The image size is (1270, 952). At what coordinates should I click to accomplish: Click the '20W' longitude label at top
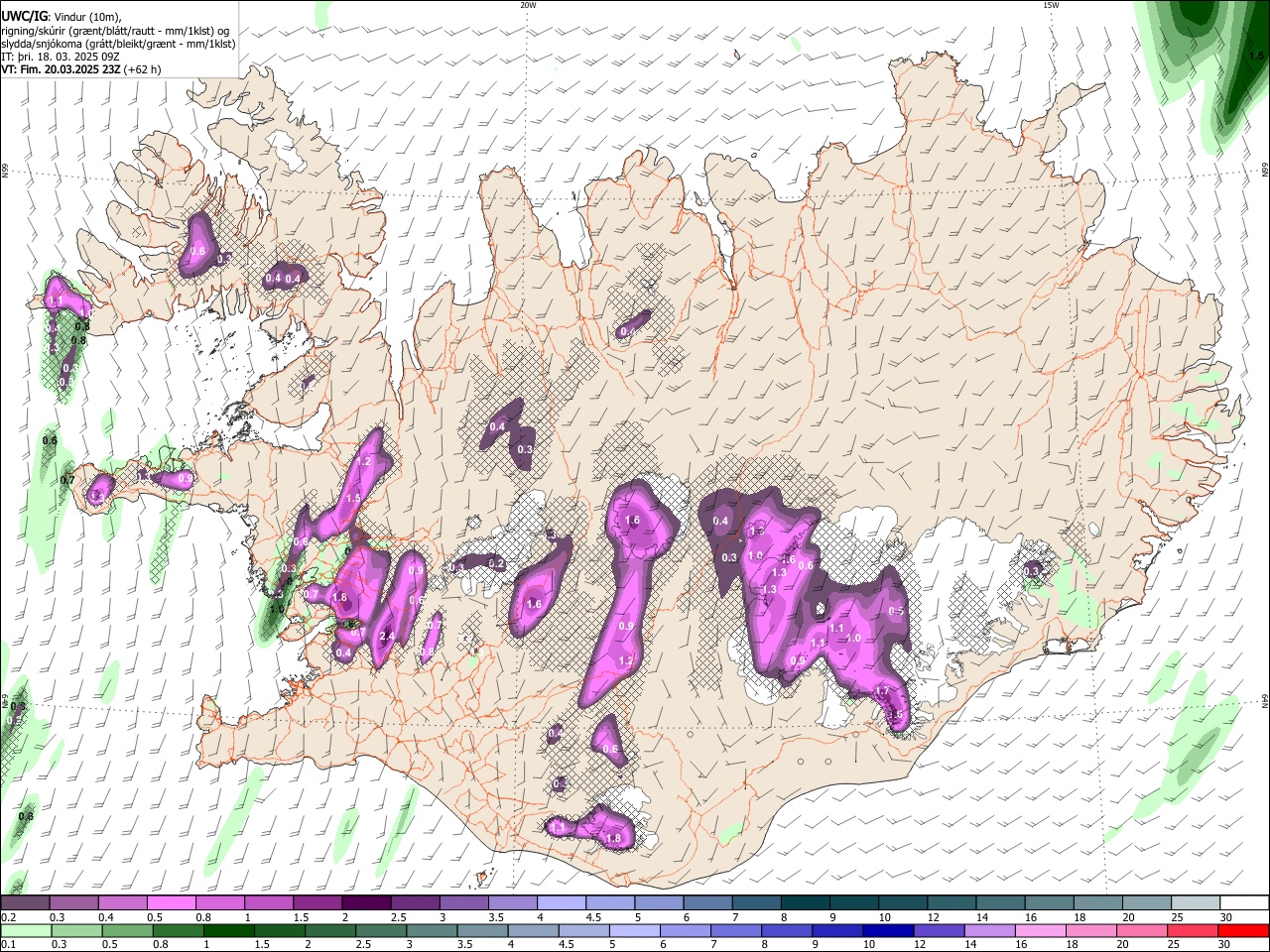click(528, 5)
